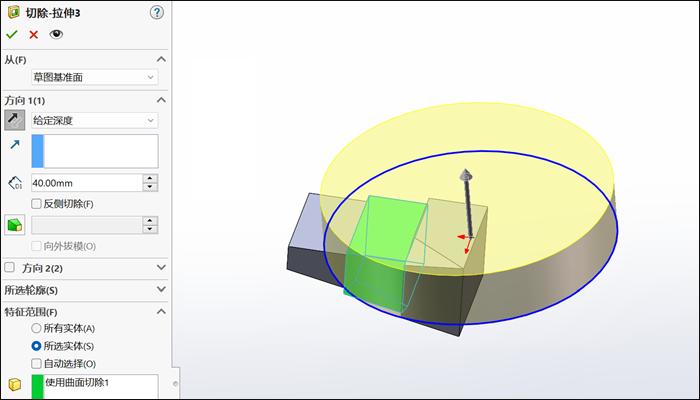Confirm the cut-extrude with green checkmark

coord(12,34)
